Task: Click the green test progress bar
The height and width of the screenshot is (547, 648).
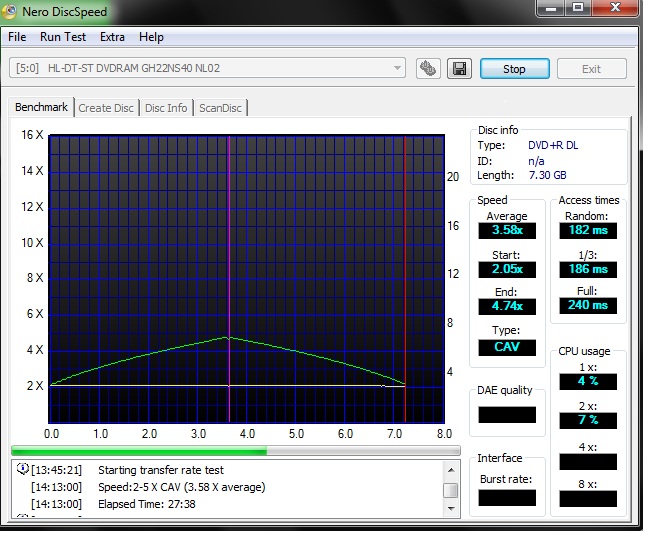Action: point(236,450)
